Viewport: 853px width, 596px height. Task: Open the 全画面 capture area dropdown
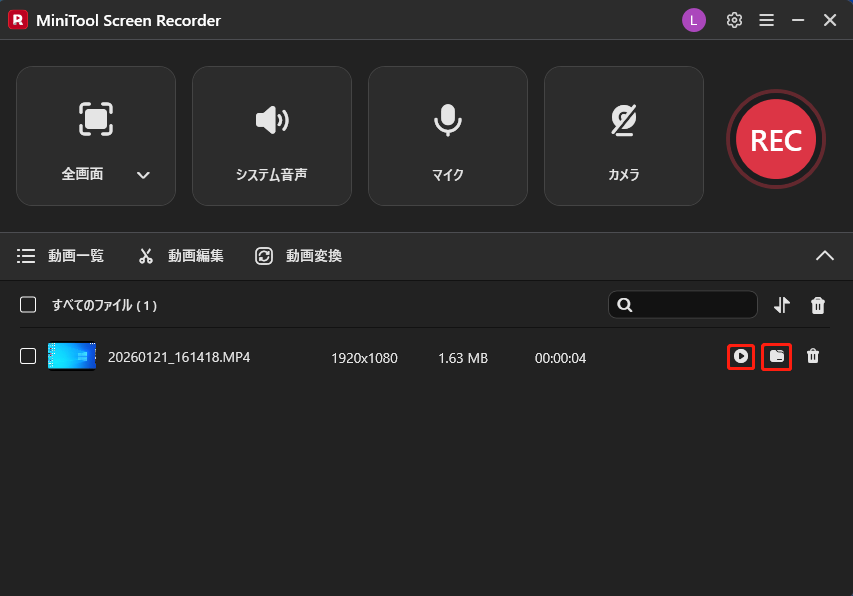click(143, 173)
